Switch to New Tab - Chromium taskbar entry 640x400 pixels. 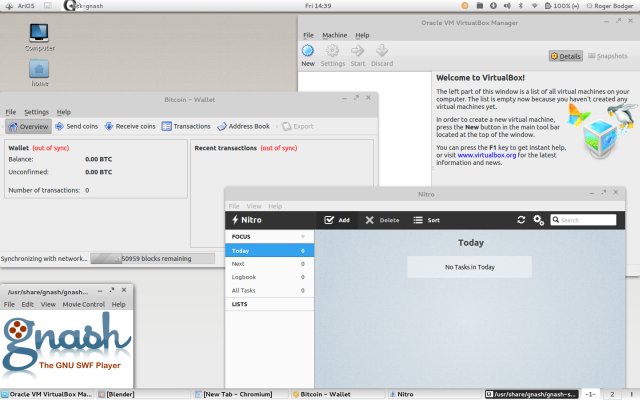click(234, 394)
